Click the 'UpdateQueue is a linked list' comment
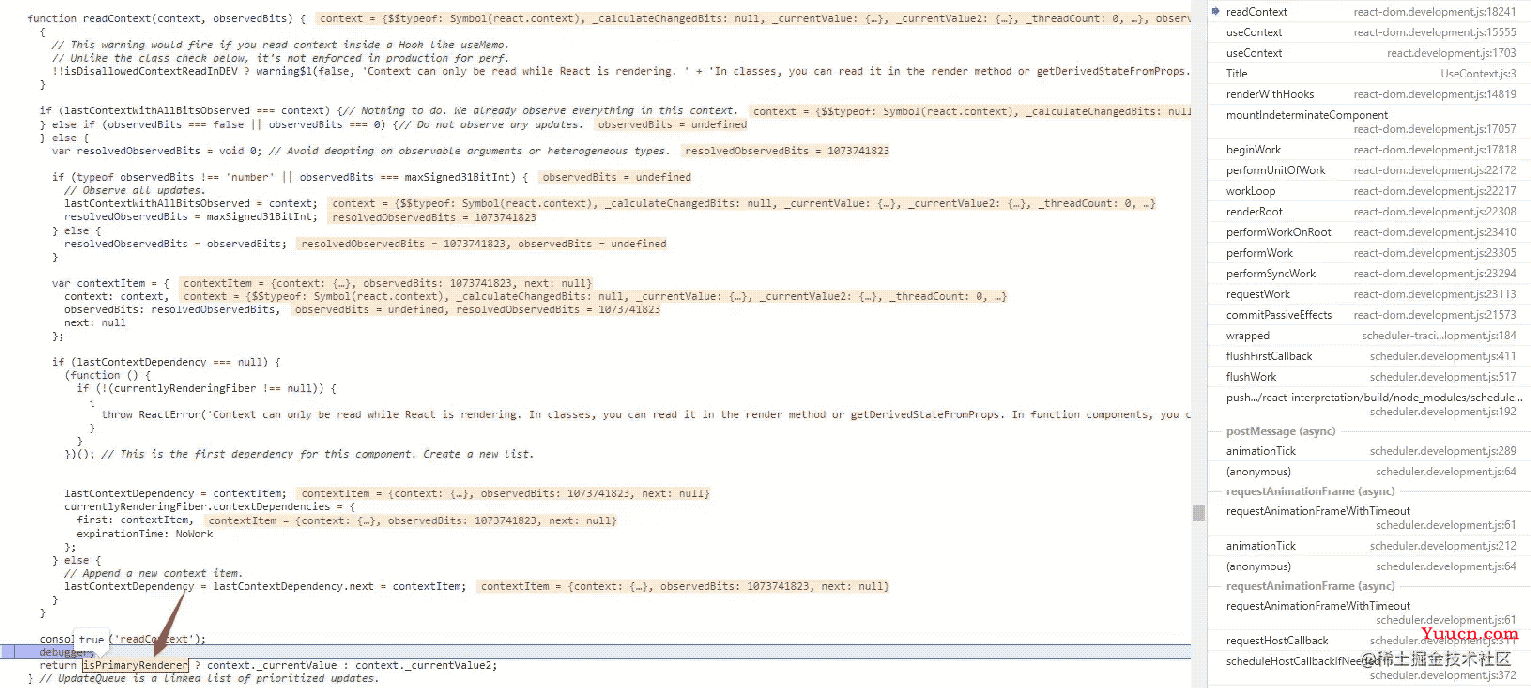Viewport: 1531px width, 688px height. pyautogui.click(x=209, y=678)
